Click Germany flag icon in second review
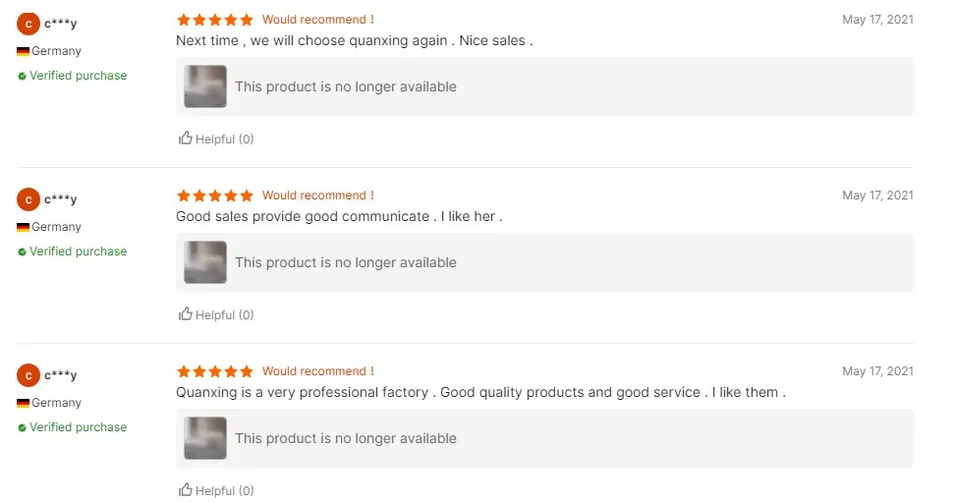This screenshot has width=954, height=503. coord(23,227)
